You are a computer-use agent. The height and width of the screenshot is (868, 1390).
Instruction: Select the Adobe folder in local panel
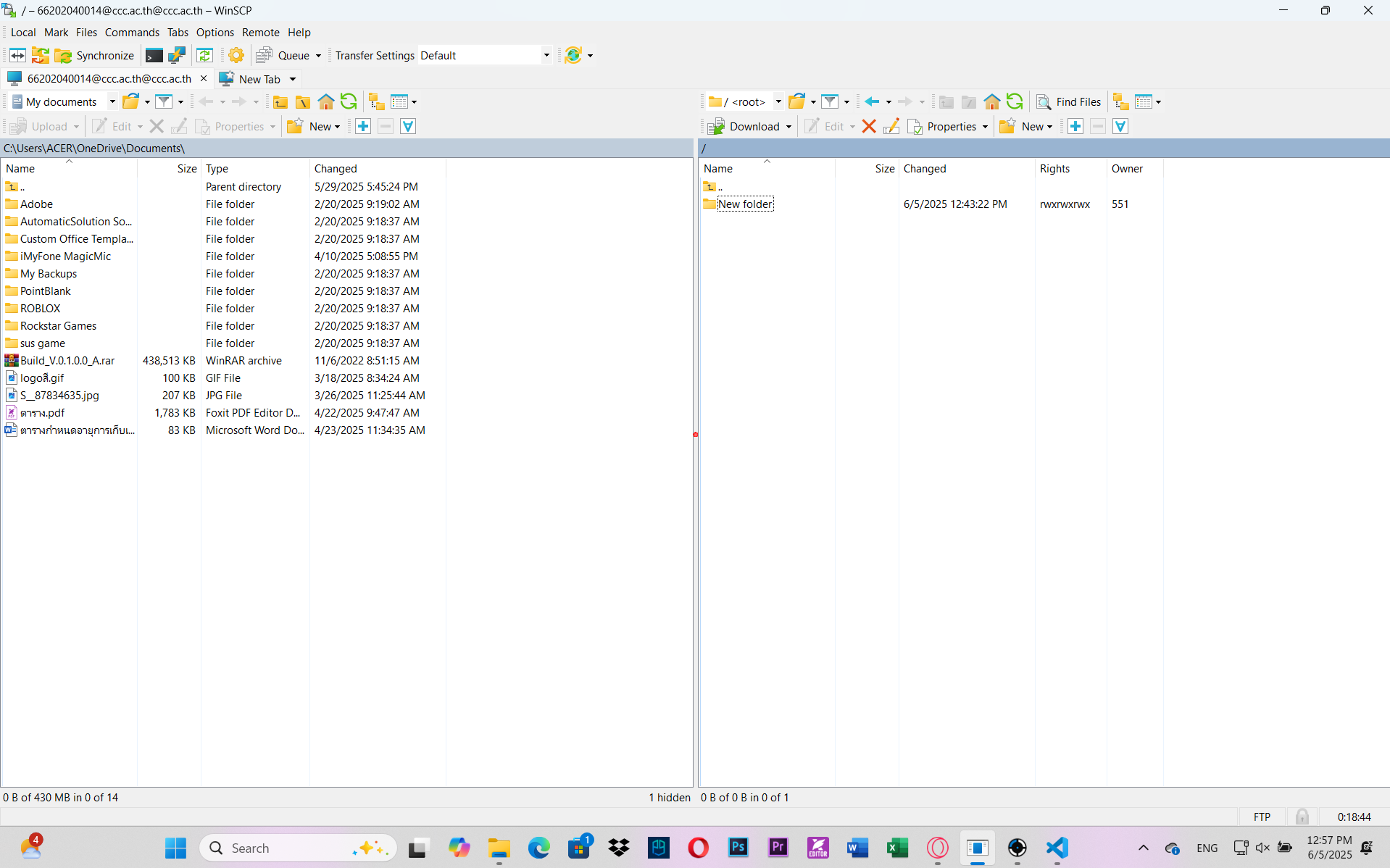tap(36, 204)
